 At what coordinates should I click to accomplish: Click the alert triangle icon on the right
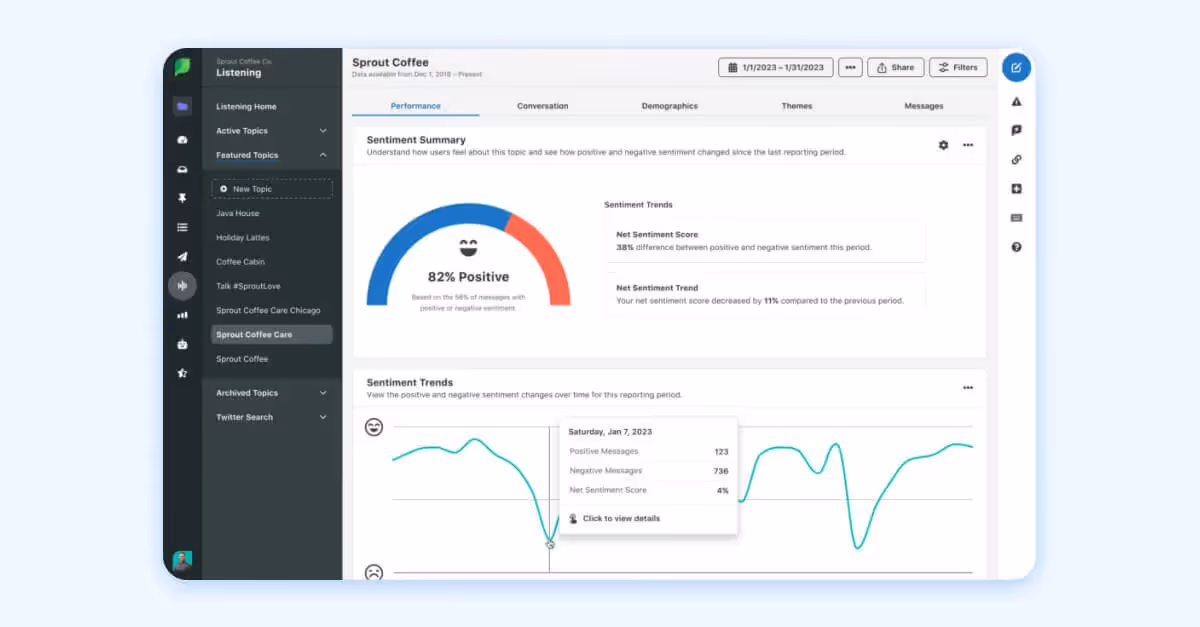[x=1016, y=101]
